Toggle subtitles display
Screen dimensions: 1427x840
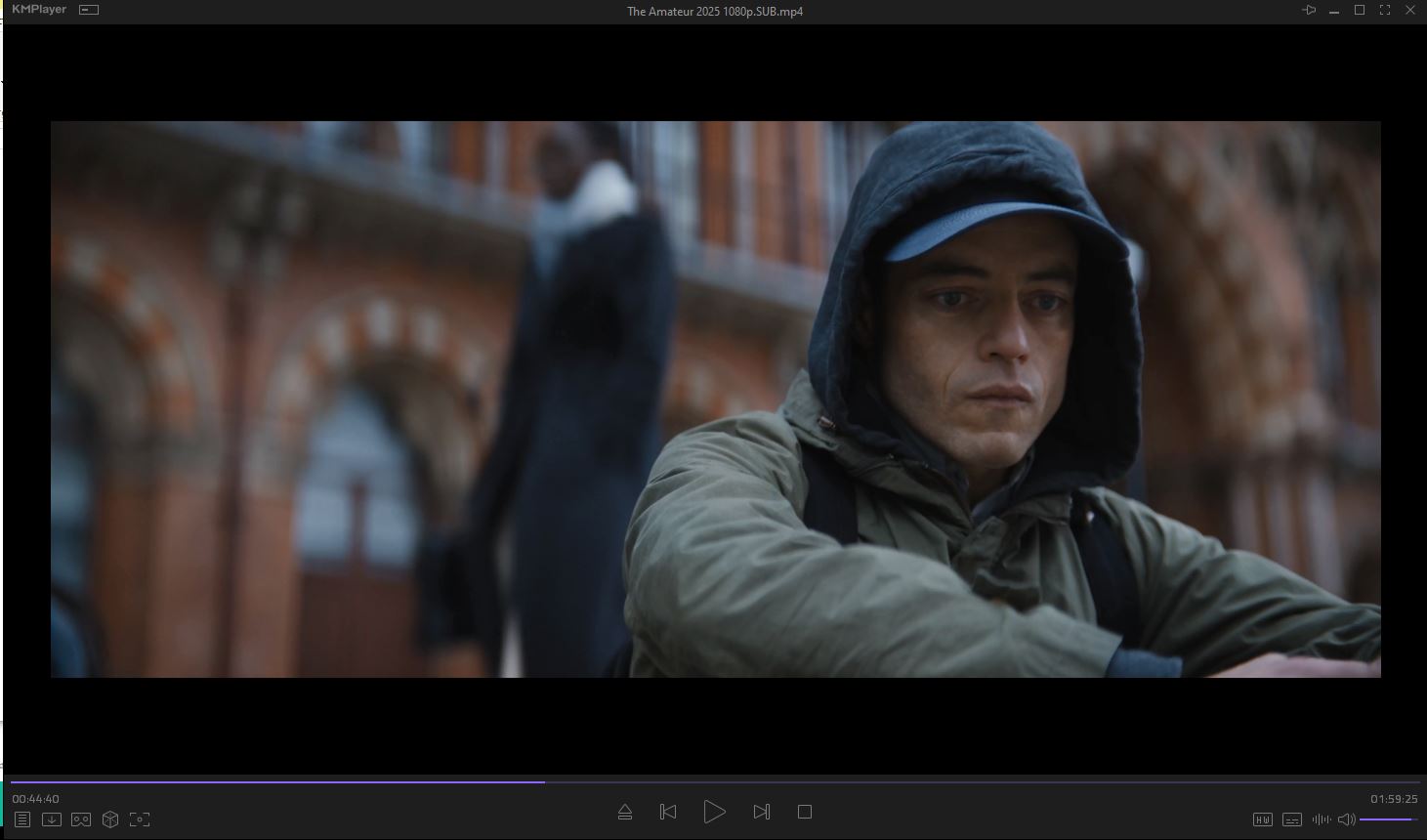point(1292,819)
